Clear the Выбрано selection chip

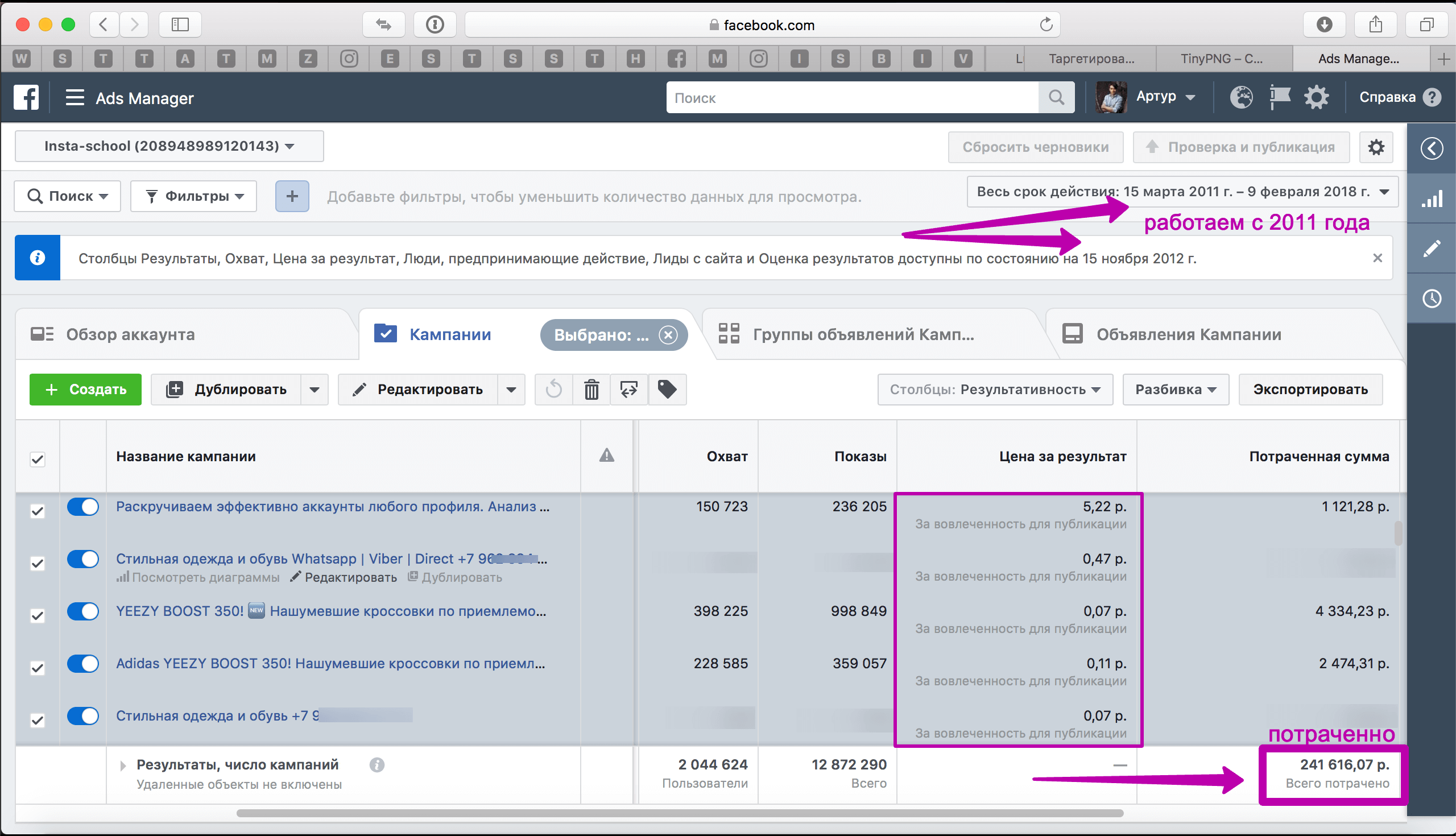668,335
